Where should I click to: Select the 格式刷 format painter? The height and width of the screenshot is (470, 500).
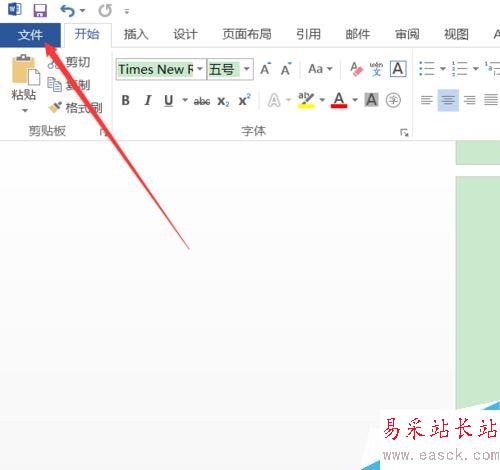click(75, 108)
